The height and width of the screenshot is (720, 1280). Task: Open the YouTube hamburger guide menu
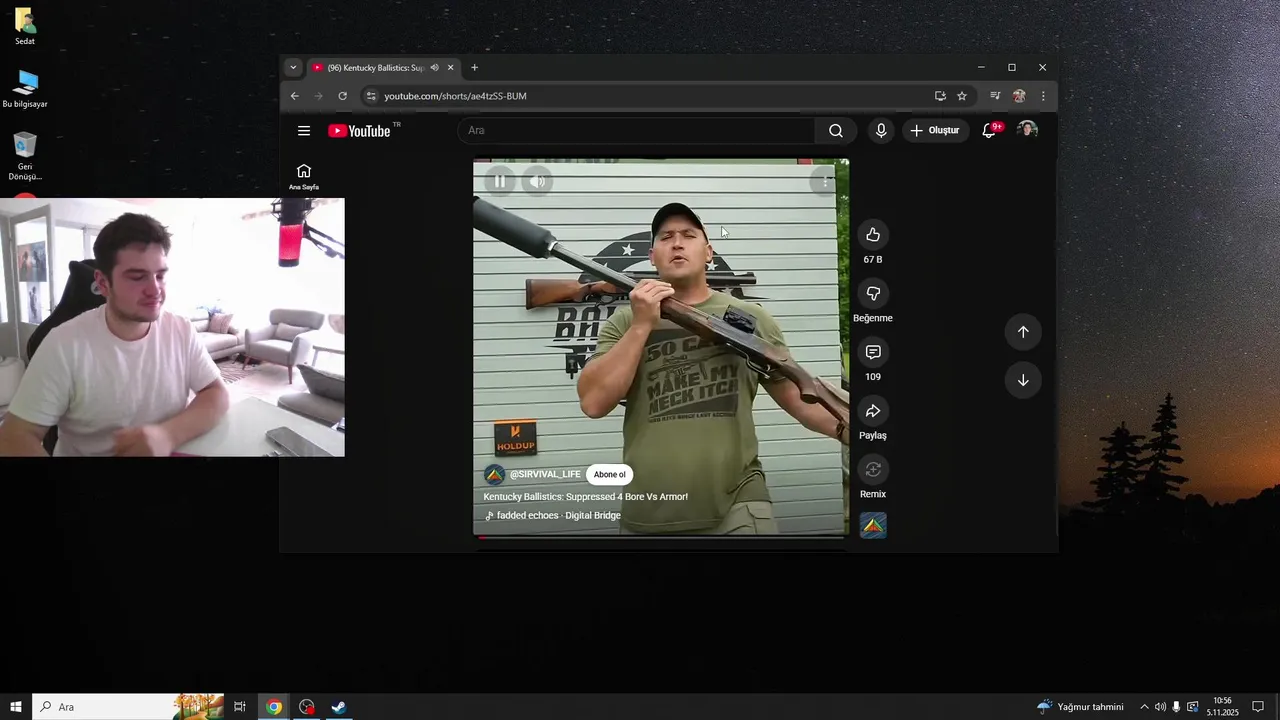pyautogui.click(x=304, y=131)
